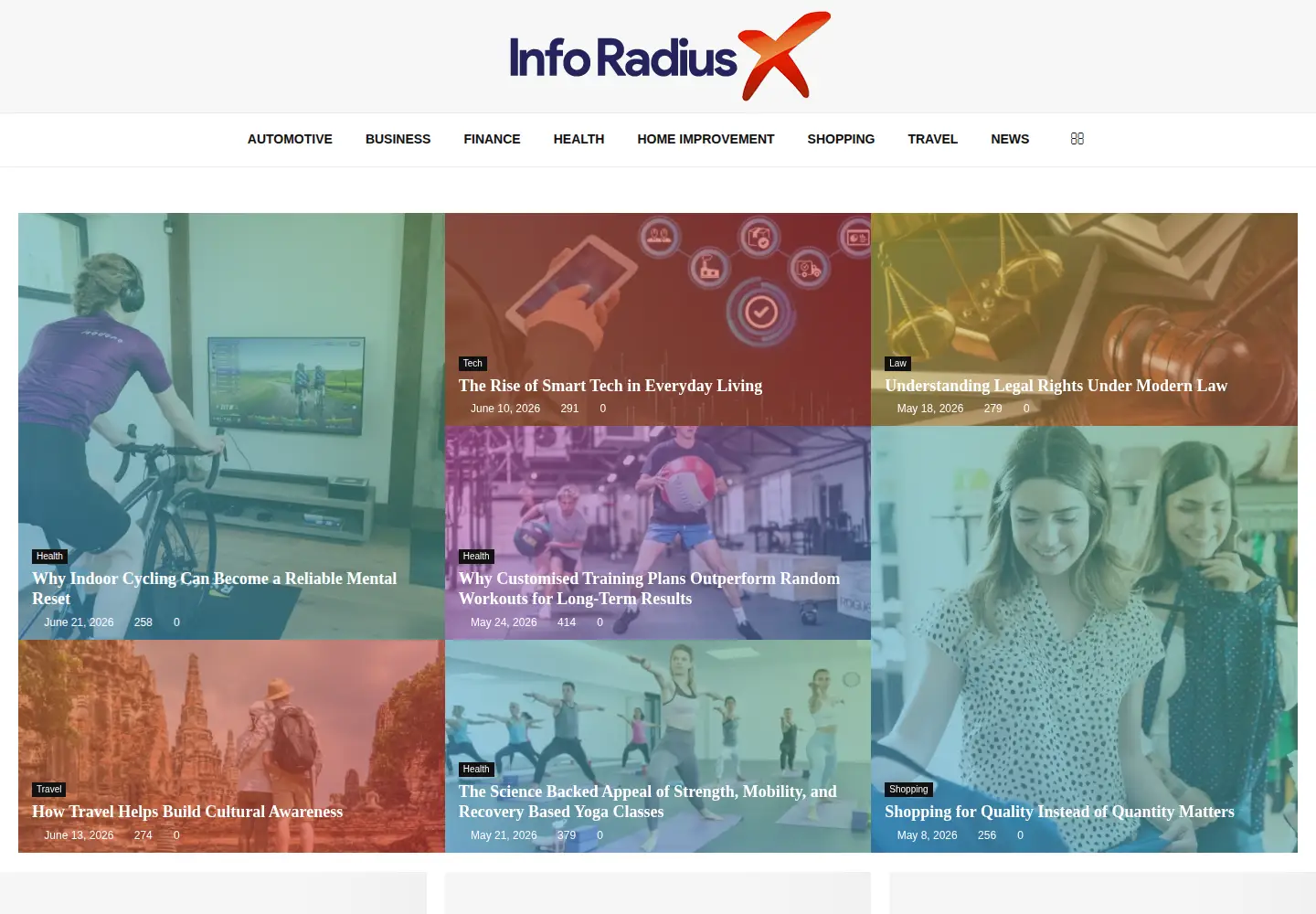Viewport: 1316px width, 914px height.
Task: Click the Info Radius X logo
Action: point(670,57)
